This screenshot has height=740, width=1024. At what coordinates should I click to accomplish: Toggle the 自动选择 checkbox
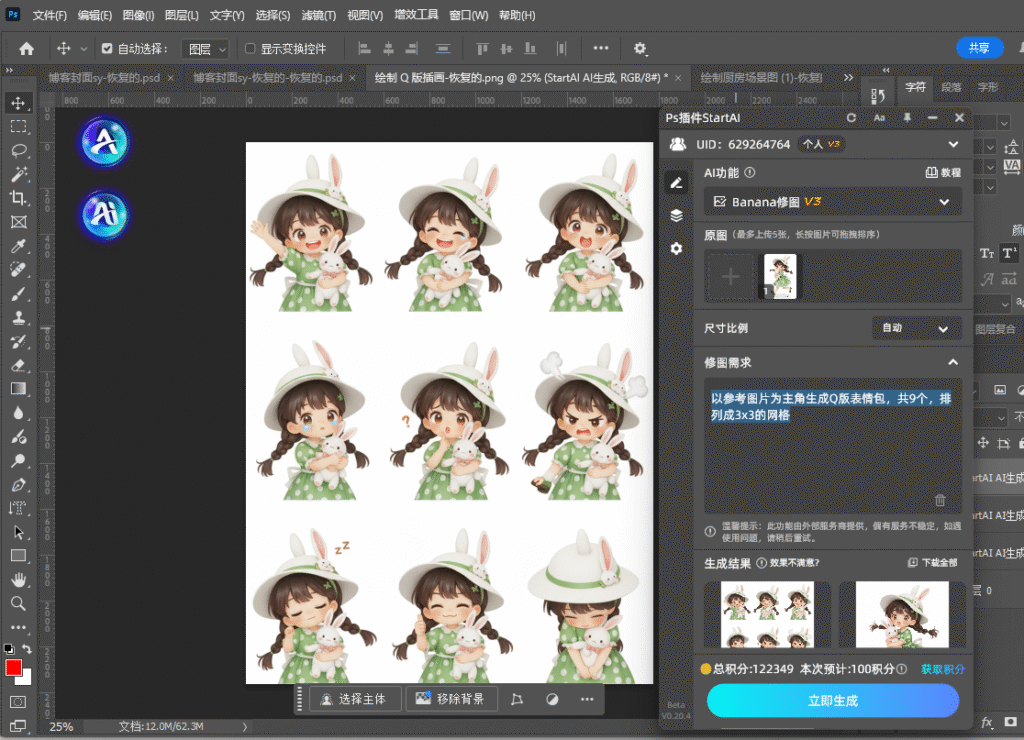tap(107, 48)
